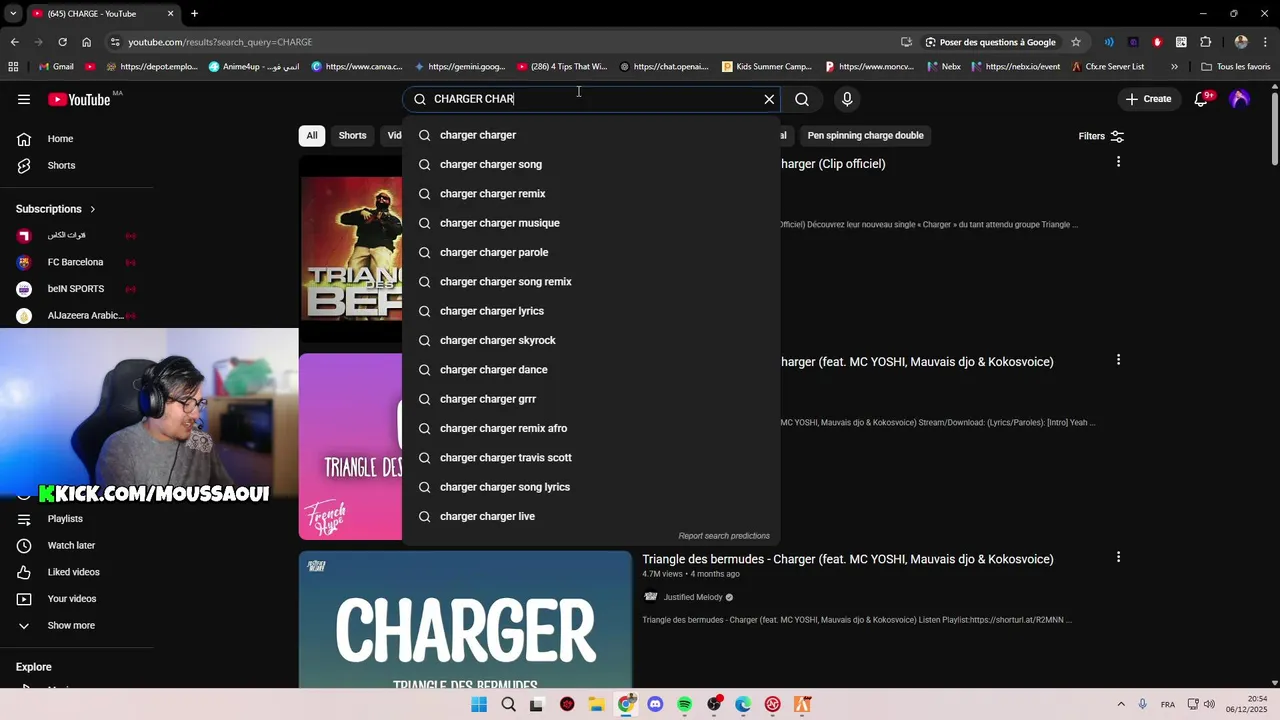Open the Nebx bookmark
Screen dimensions: 1280x720
pos(944,67)
